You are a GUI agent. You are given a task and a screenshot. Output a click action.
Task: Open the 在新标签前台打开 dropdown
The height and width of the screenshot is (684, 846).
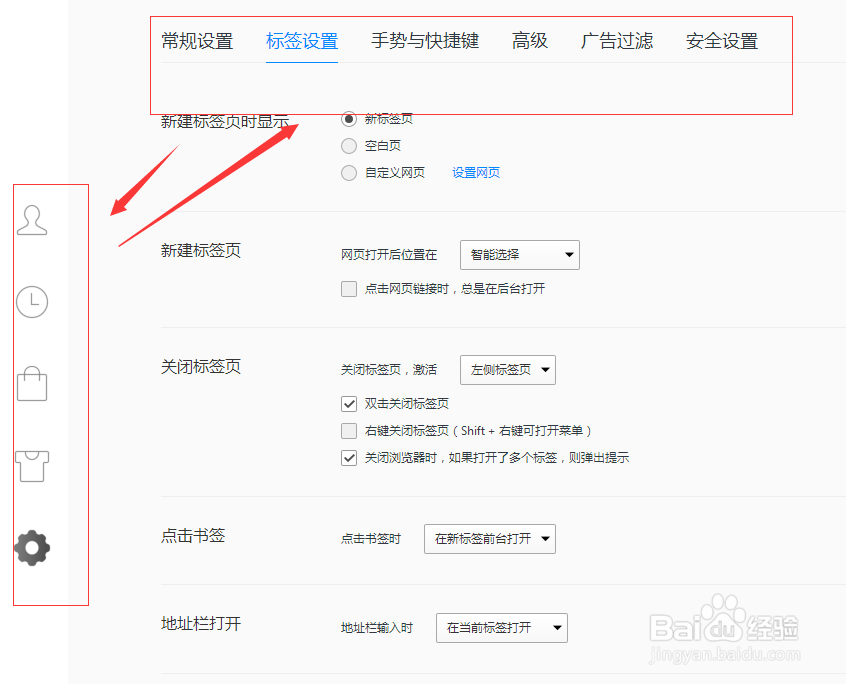coord(489,538)
